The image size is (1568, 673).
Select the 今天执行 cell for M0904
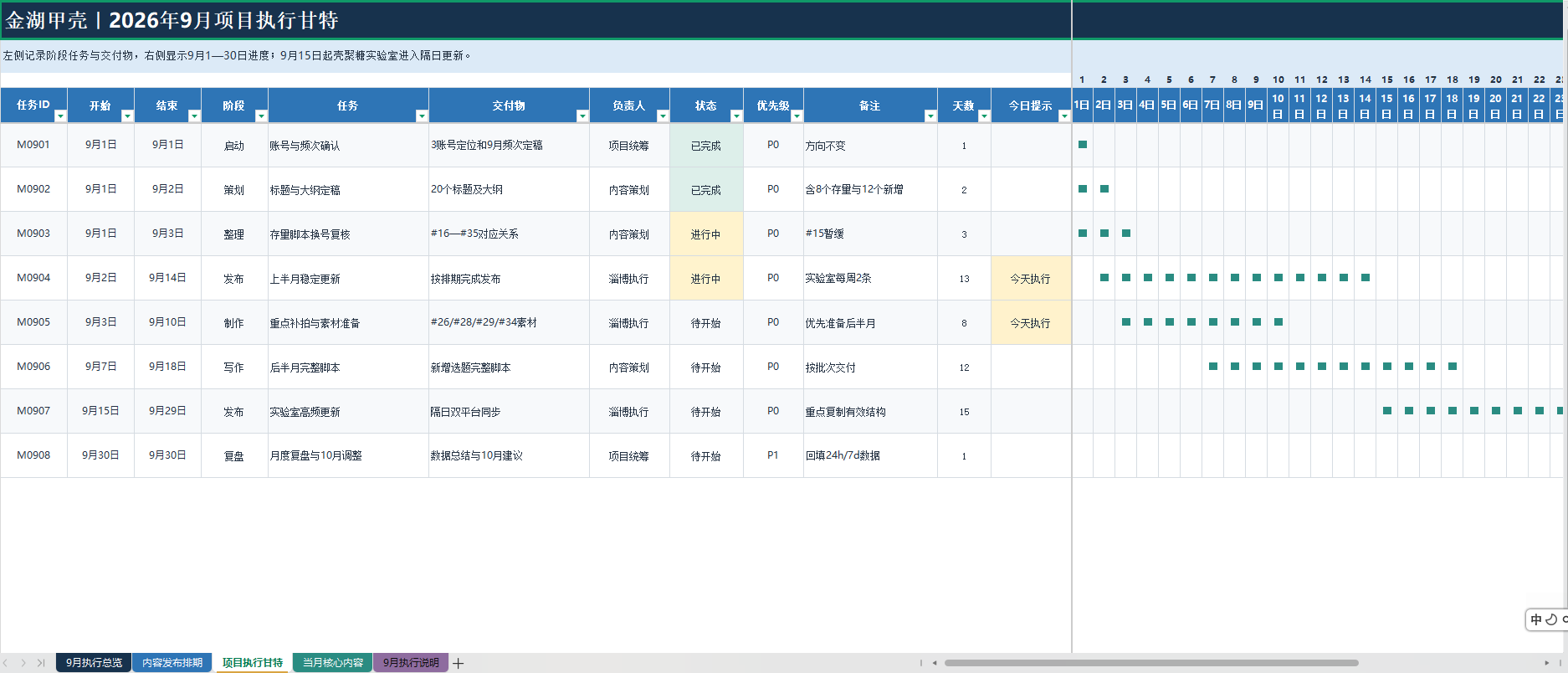[x=1031, y=278]
